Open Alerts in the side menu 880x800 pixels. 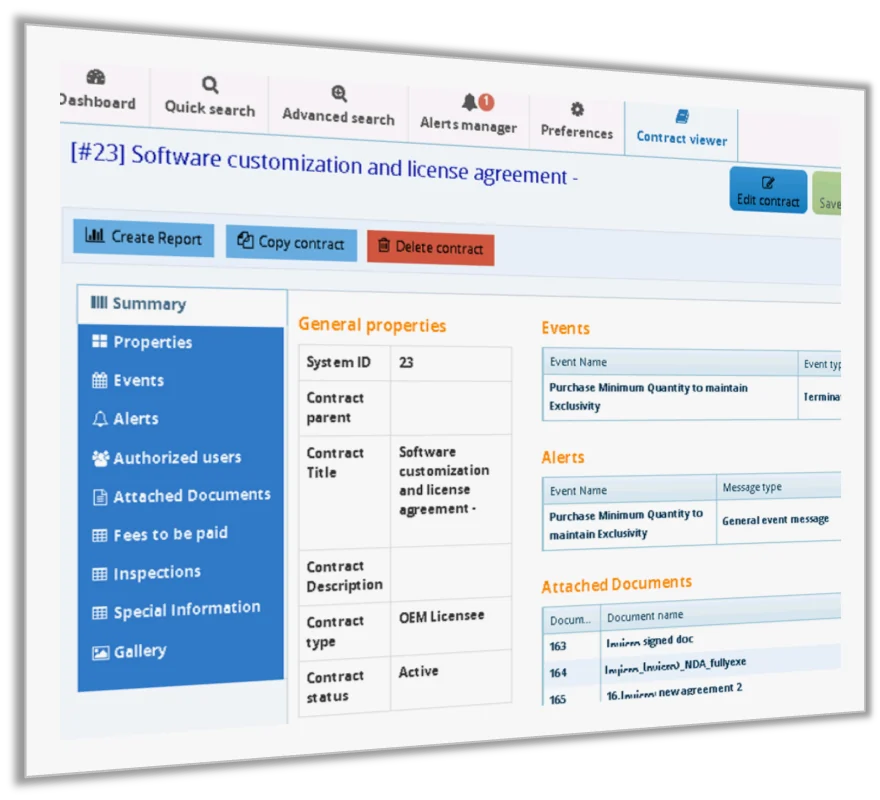pos(181,419)
